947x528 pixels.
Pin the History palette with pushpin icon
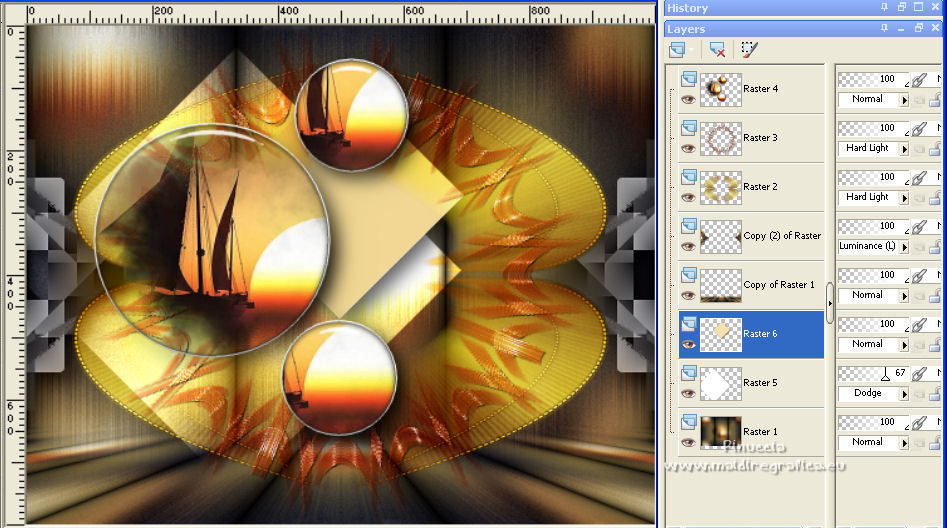tap(884, 7)
